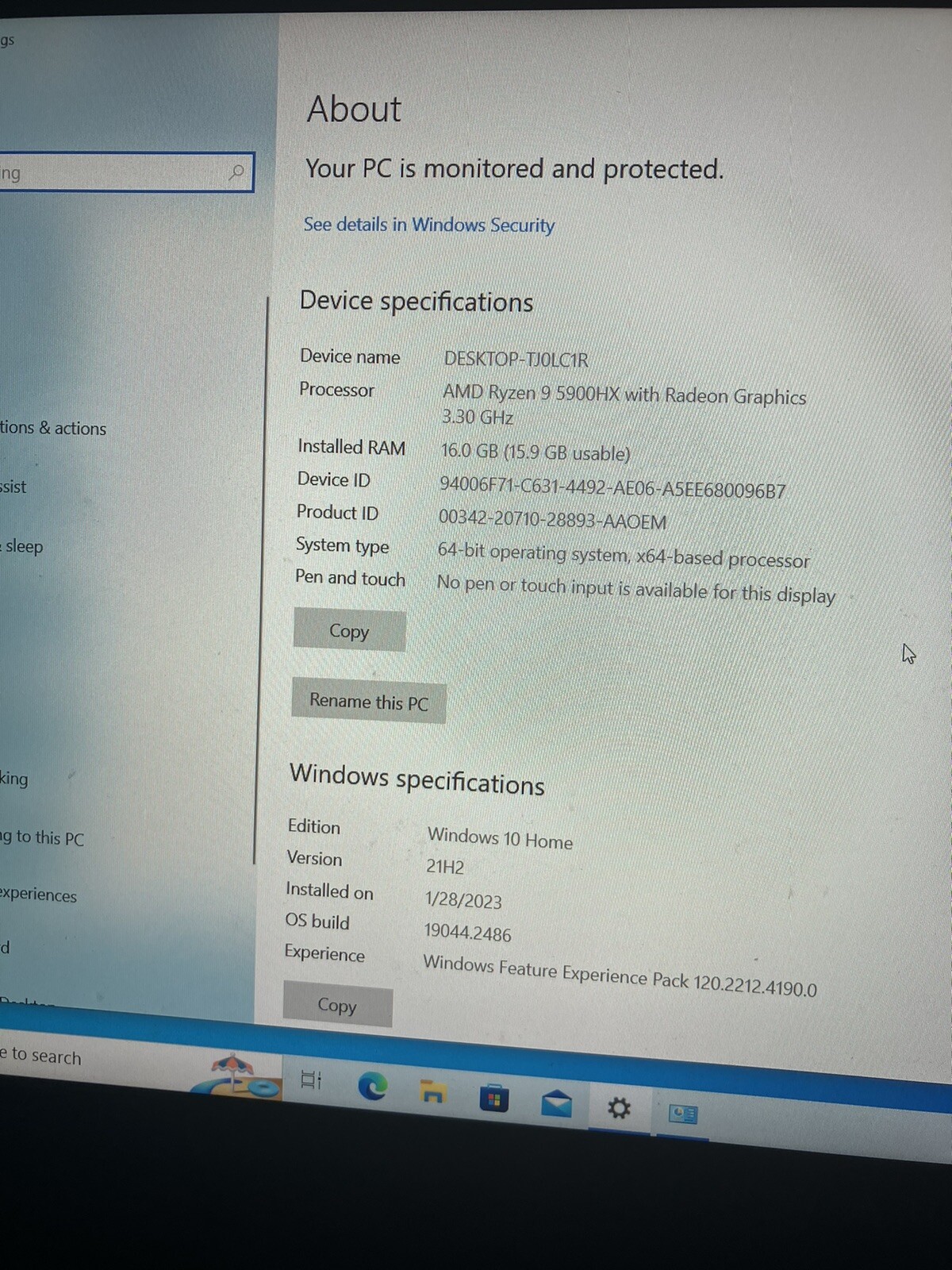
Task: Open Shared experiences settings page
Action: [39, 895]
